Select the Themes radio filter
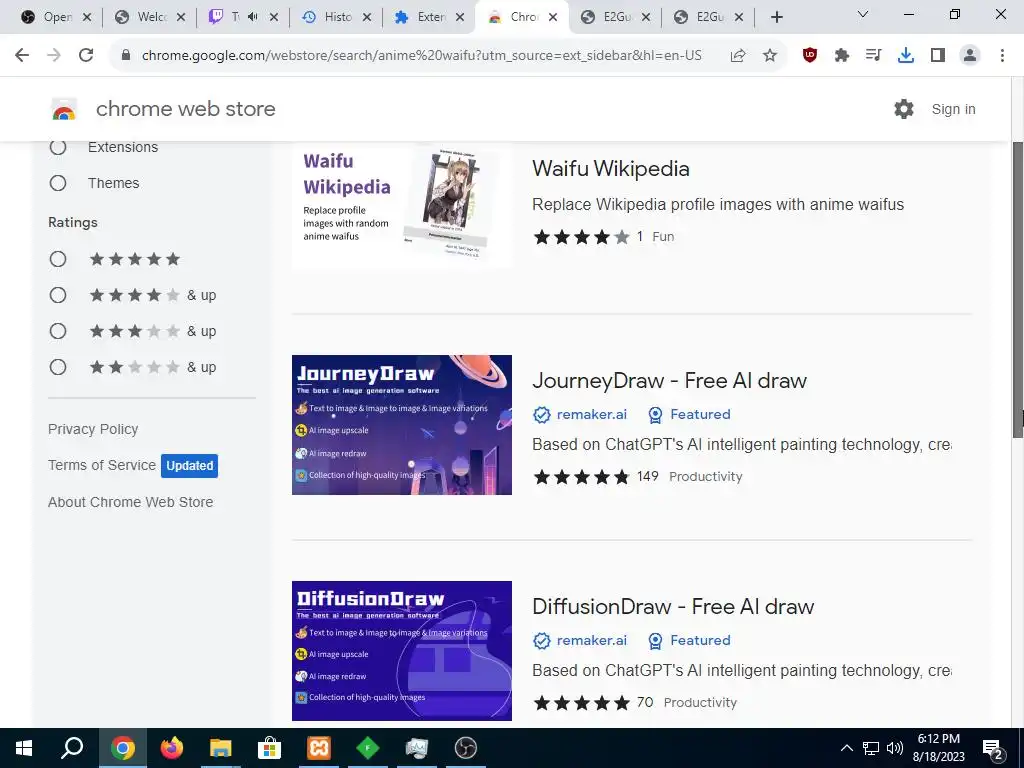The image size is (1024, 768). tap(58, 183)
